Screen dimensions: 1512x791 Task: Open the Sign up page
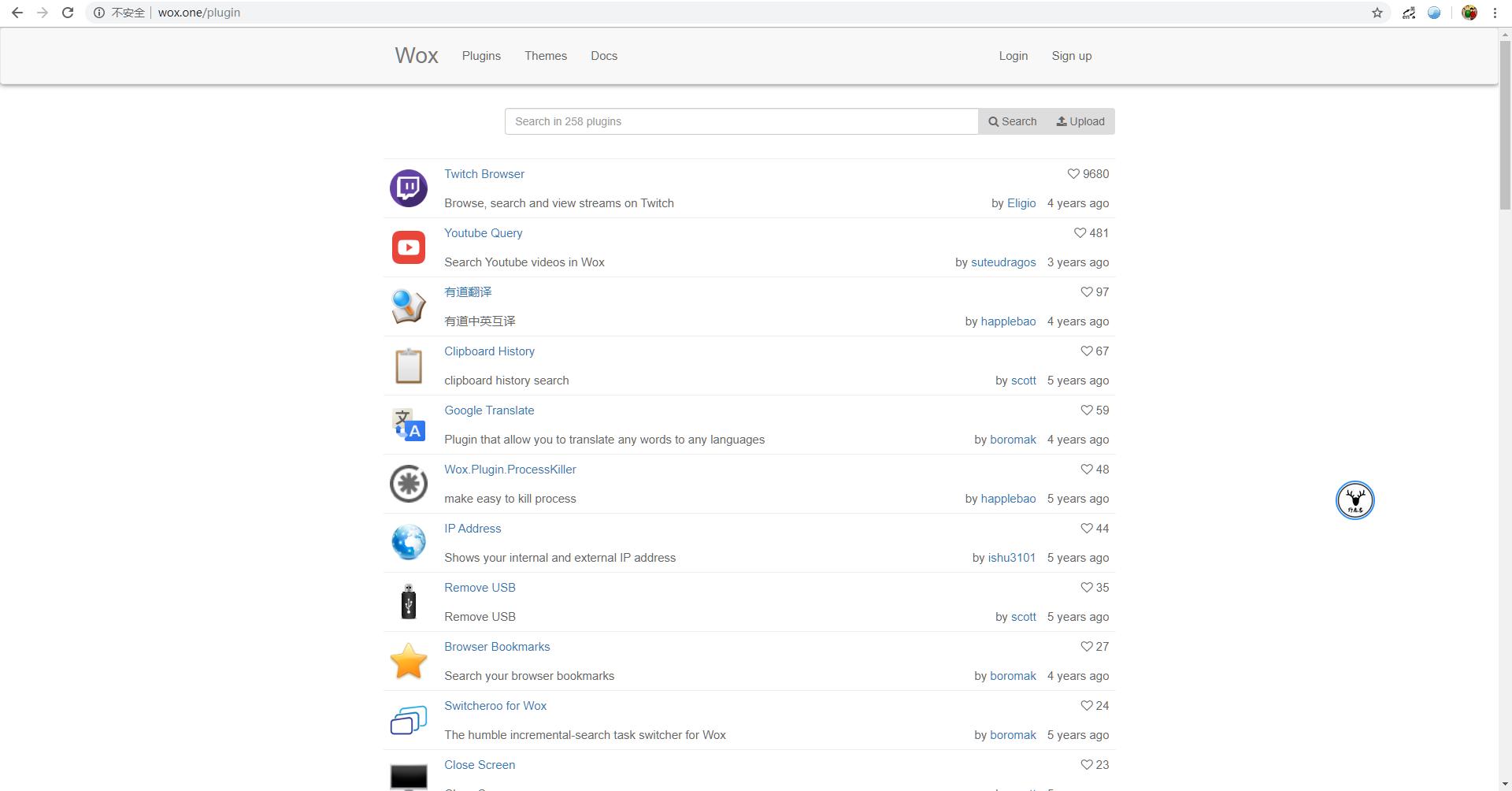pos(1072,56)
